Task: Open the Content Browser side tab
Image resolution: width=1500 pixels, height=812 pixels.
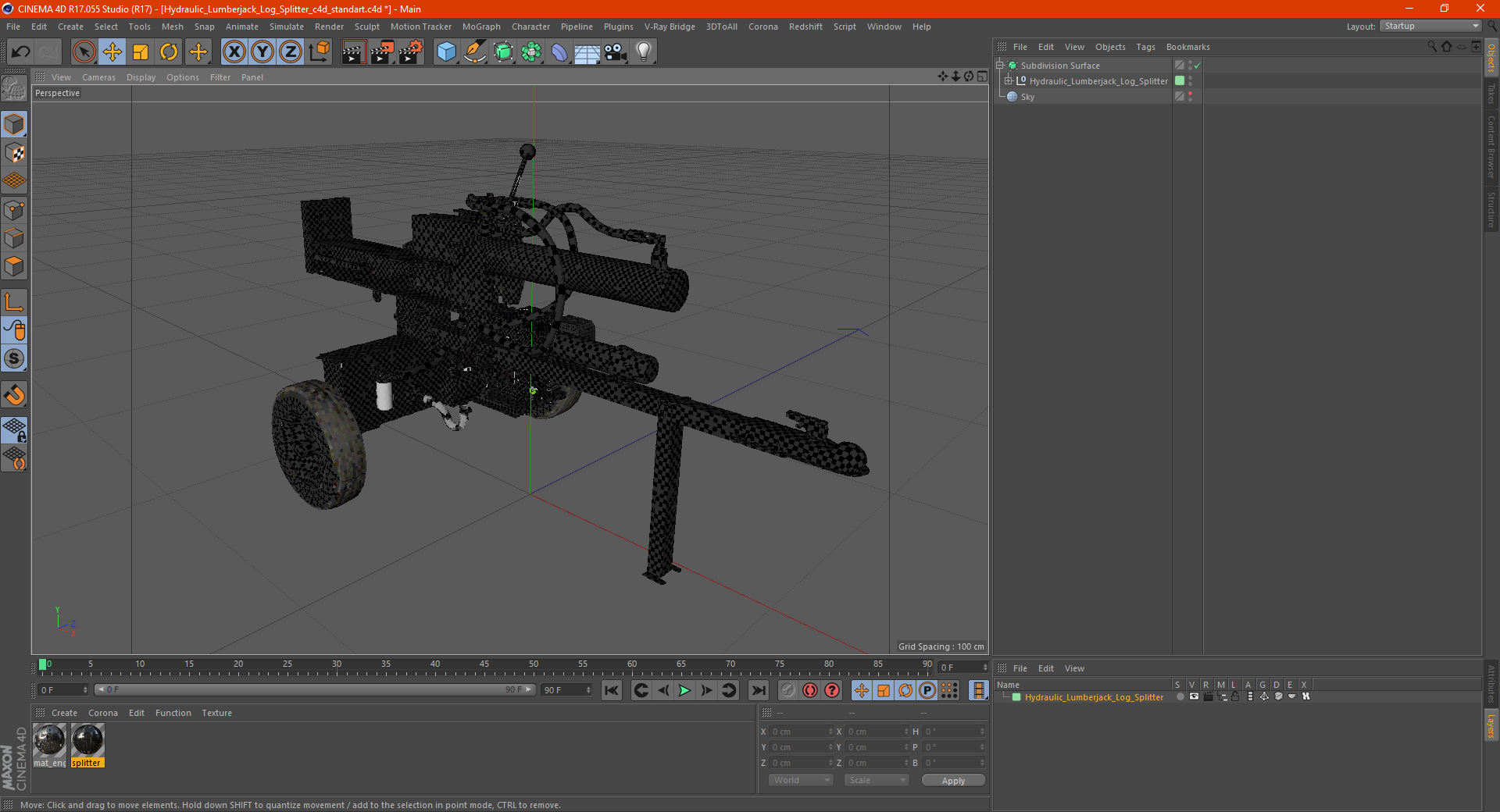Action: click(x=1491, y=147)
